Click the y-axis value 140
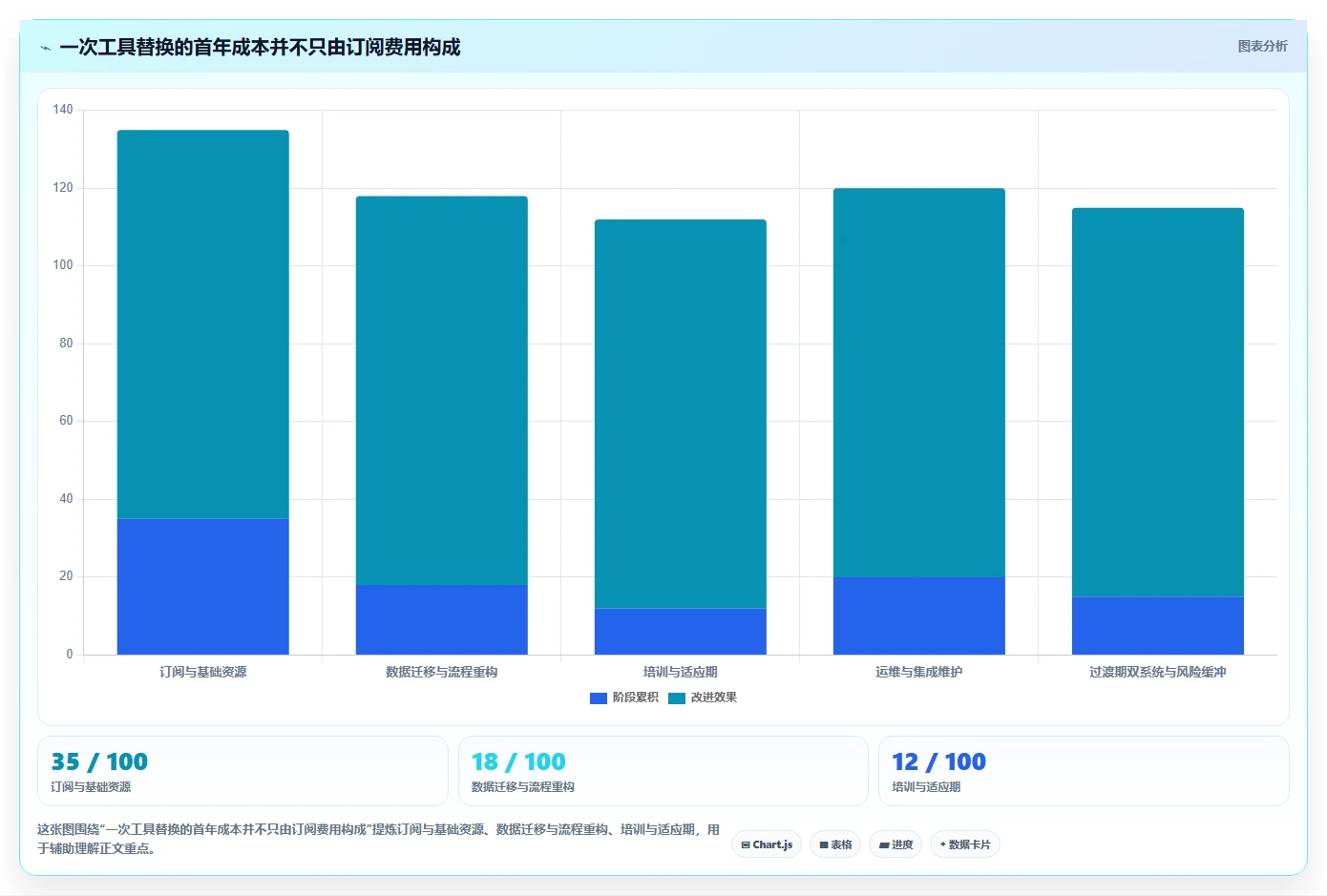The image size is (1327, 896). [63, 110]
